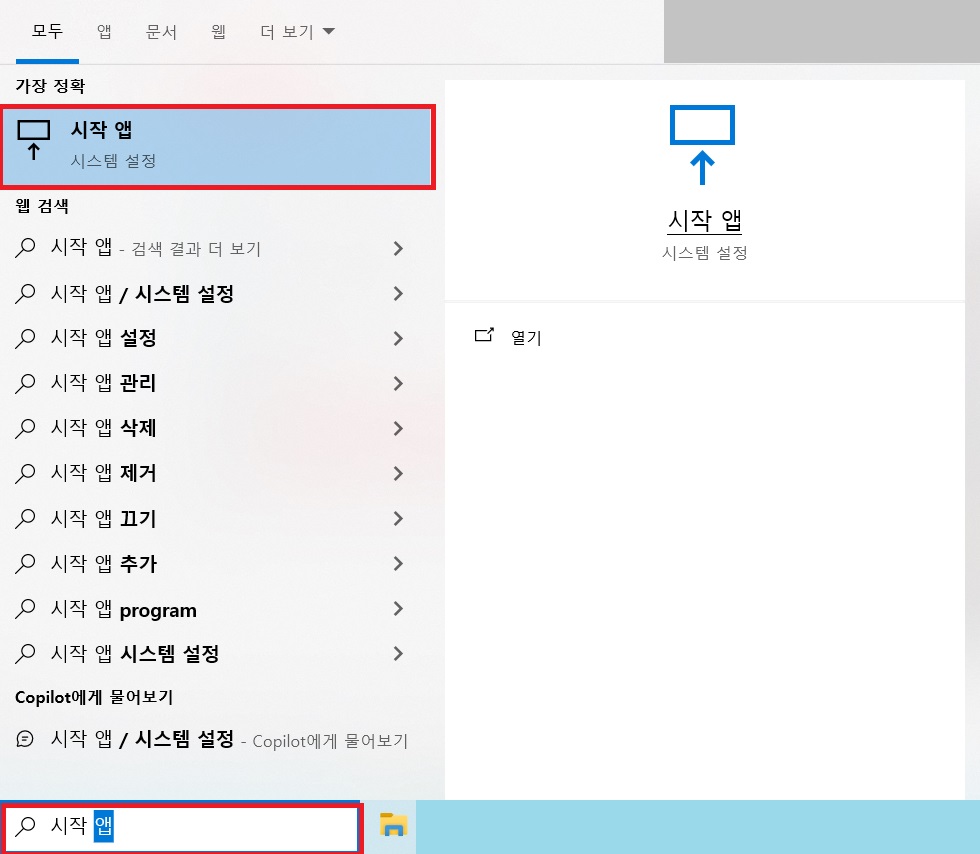Click inside the 시작 앱 search input field

181,827
